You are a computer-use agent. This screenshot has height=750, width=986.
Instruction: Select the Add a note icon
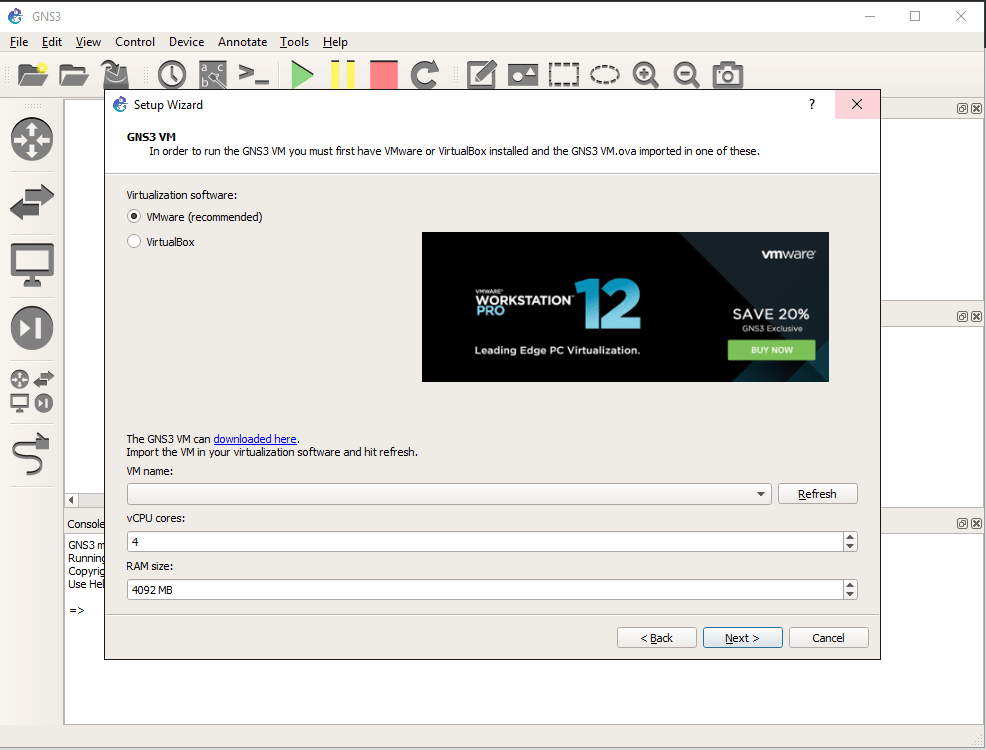[x=482, y=75]
